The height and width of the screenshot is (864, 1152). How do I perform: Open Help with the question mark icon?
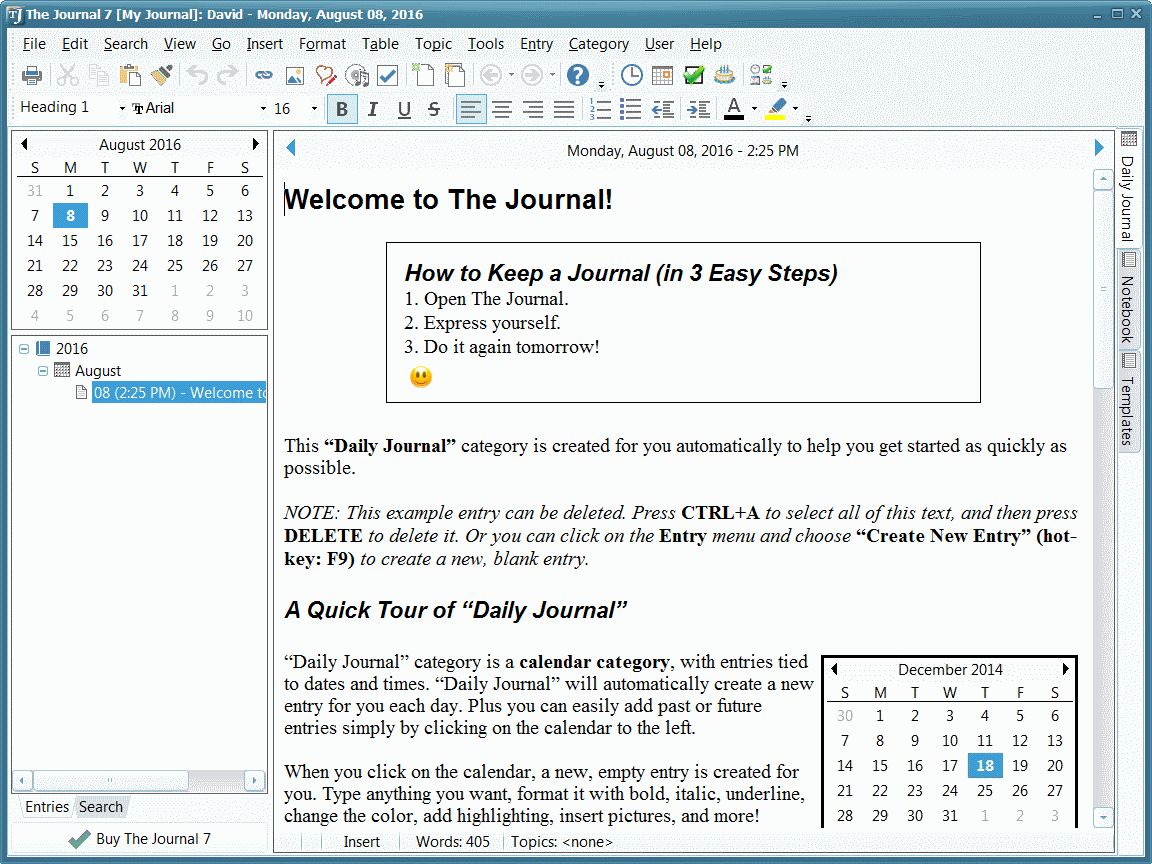click(578, 75)
